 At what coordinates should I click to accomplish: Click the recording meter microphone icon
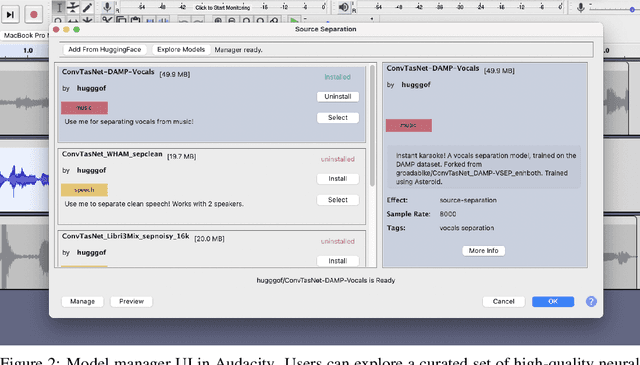(x=107, y=7)
